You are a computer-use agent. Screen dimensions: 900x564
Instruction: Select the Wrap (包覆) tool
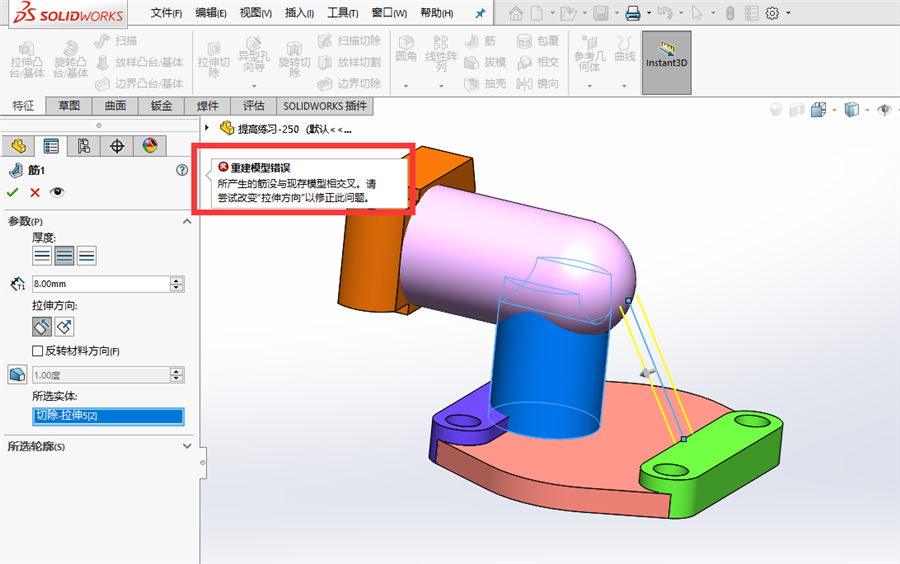538,41
